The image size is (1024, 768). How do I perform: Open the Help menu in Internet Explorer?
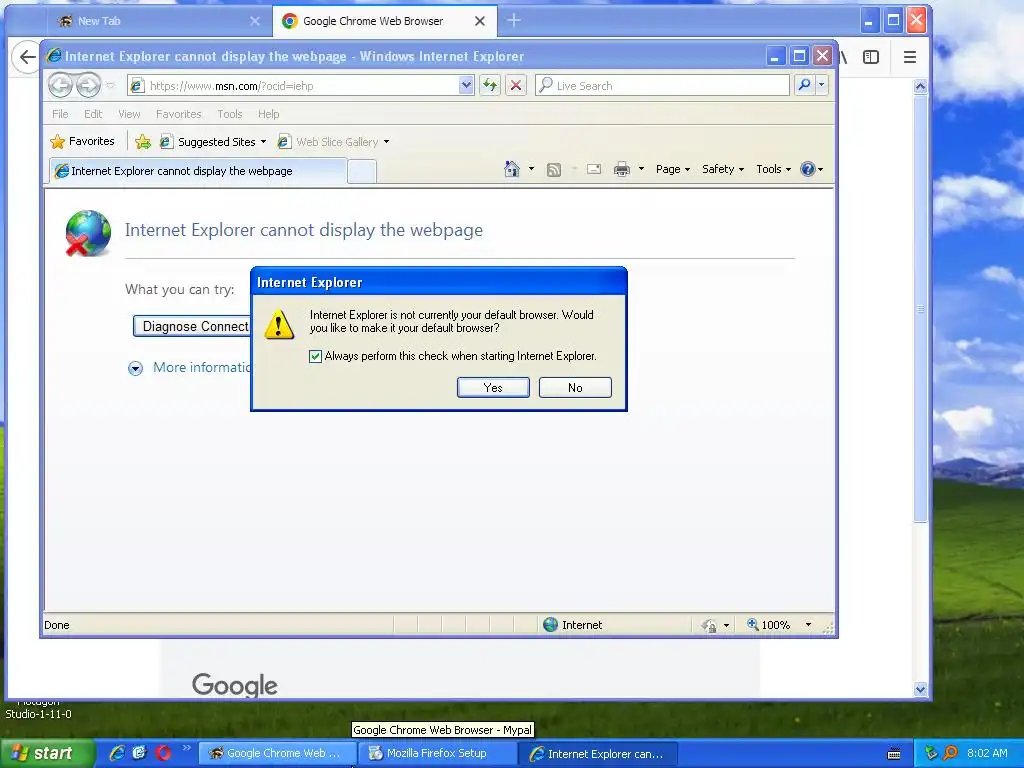point(268,114)
